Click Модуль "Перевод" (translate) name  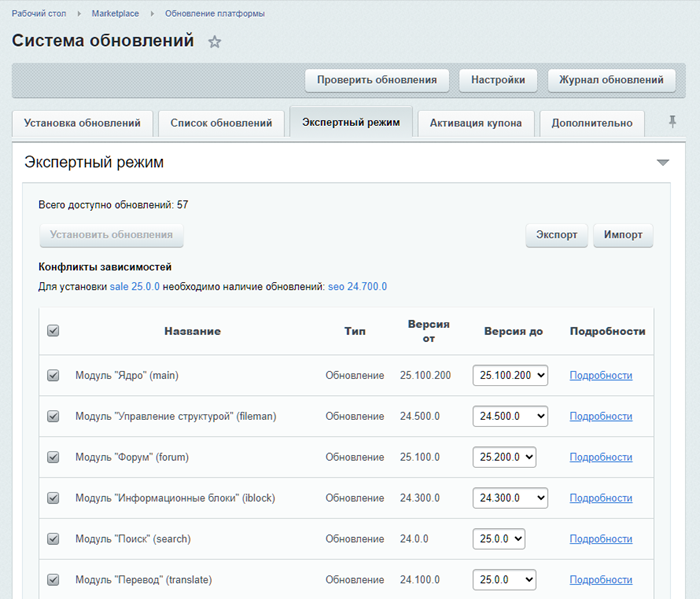click(144, 580)
